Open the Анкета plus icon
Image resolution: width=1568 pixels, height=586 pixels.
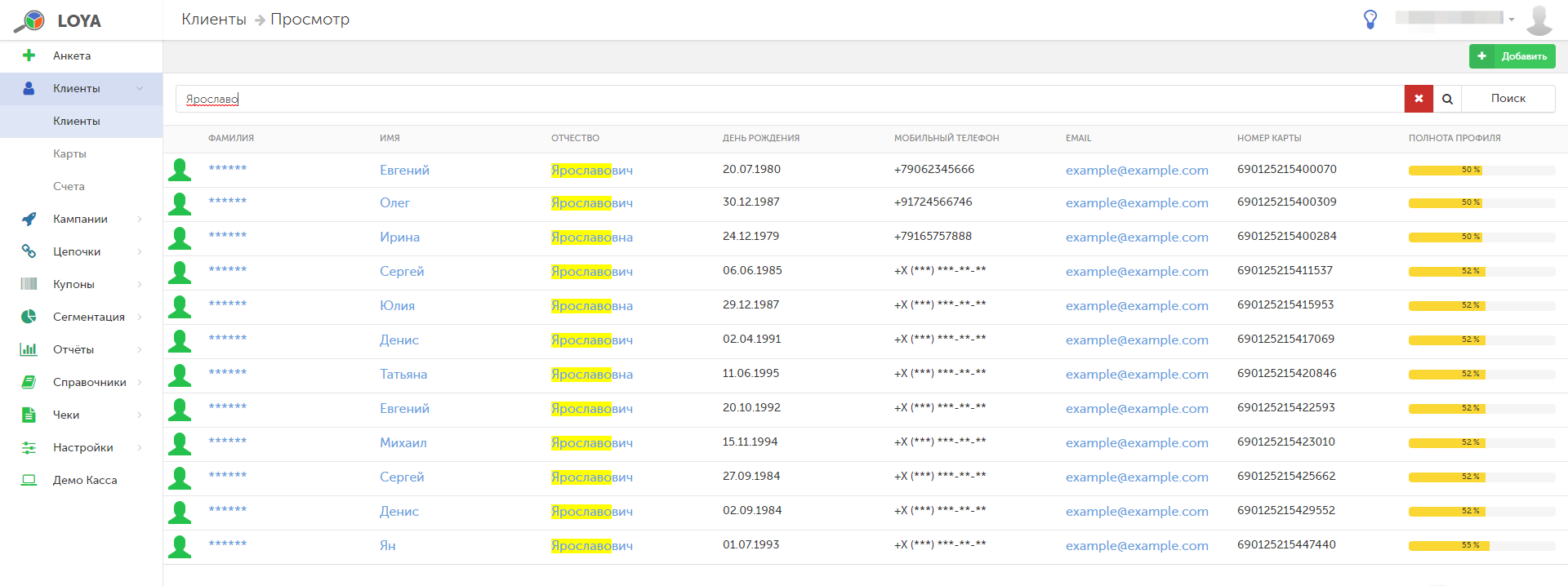(x=29, y=55)
